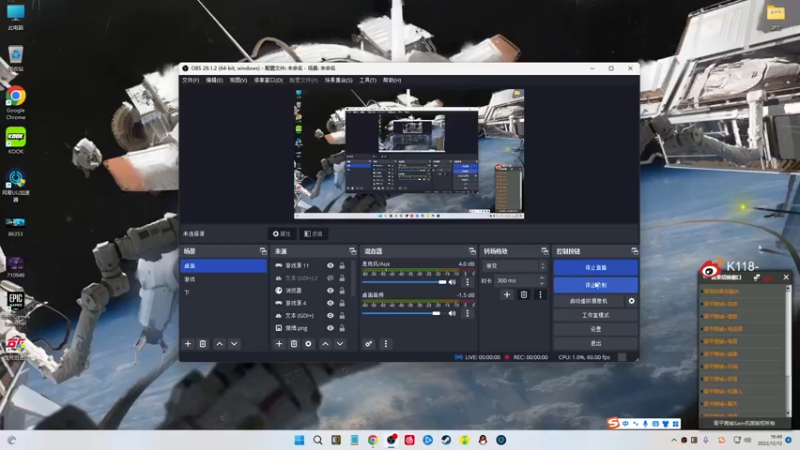This screenshot has width=800, height=450.
Task: Open options menu for 桌面音频 channel
Action: [x=467, y=313]
